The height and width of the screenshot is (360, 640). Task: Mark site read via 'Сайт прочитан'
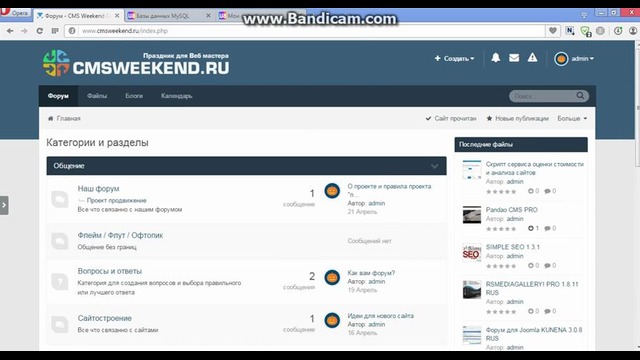click(451, 118)
